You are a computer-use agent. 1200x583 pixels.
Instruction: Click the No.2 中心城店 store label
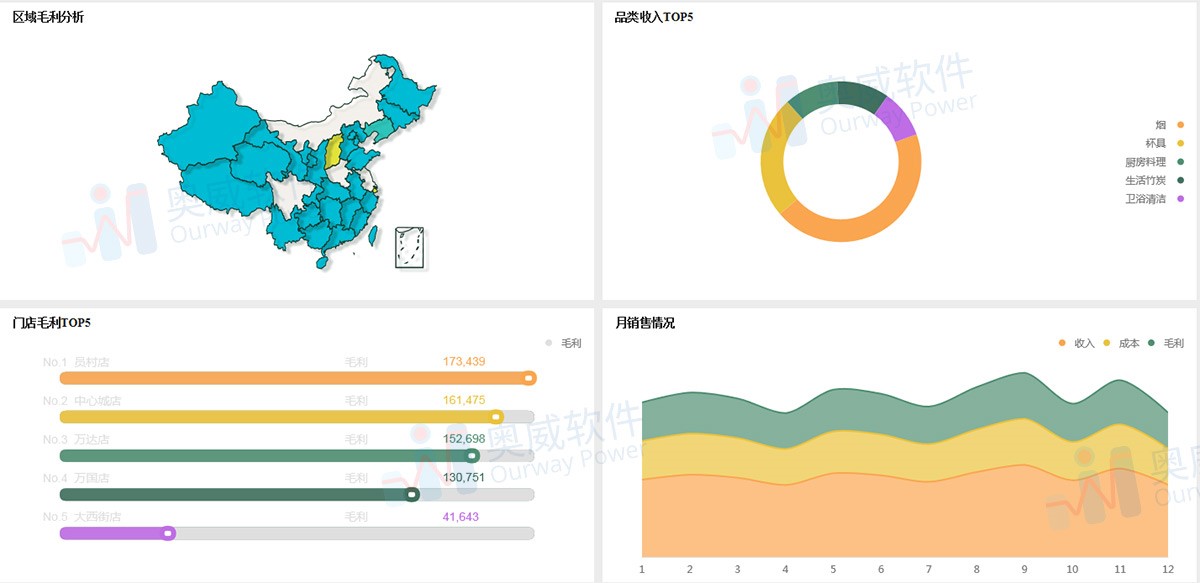tap(82, 401)
